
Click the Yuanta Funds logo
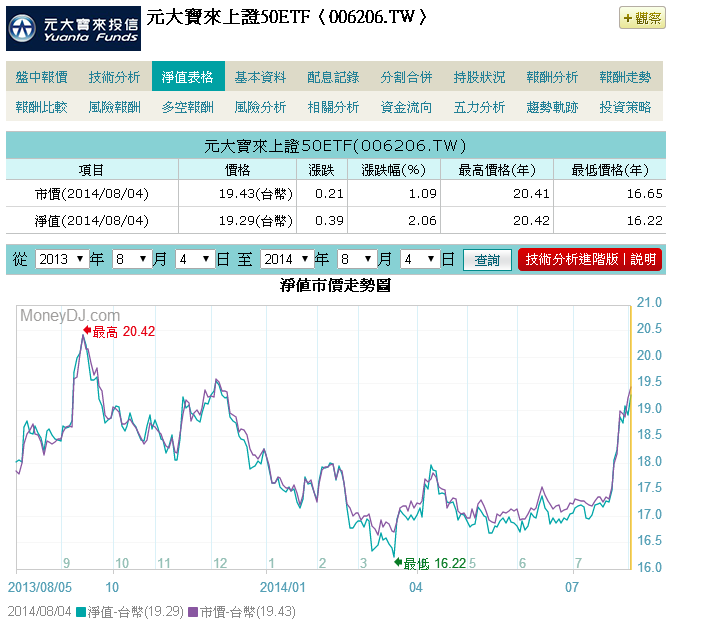73,28
